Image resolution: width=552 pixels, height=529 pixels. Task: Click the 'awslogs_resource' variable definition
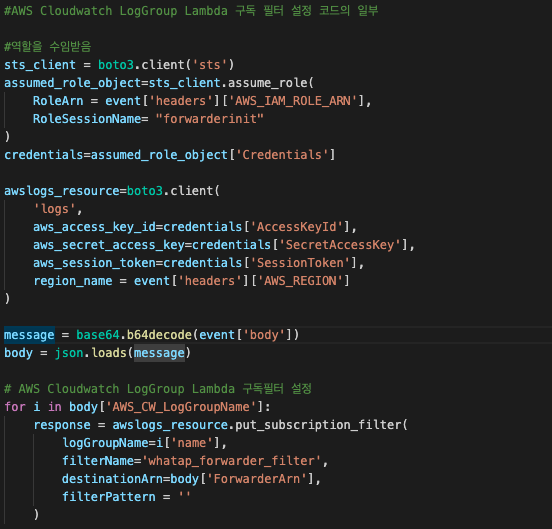click(x=62, y=191)
